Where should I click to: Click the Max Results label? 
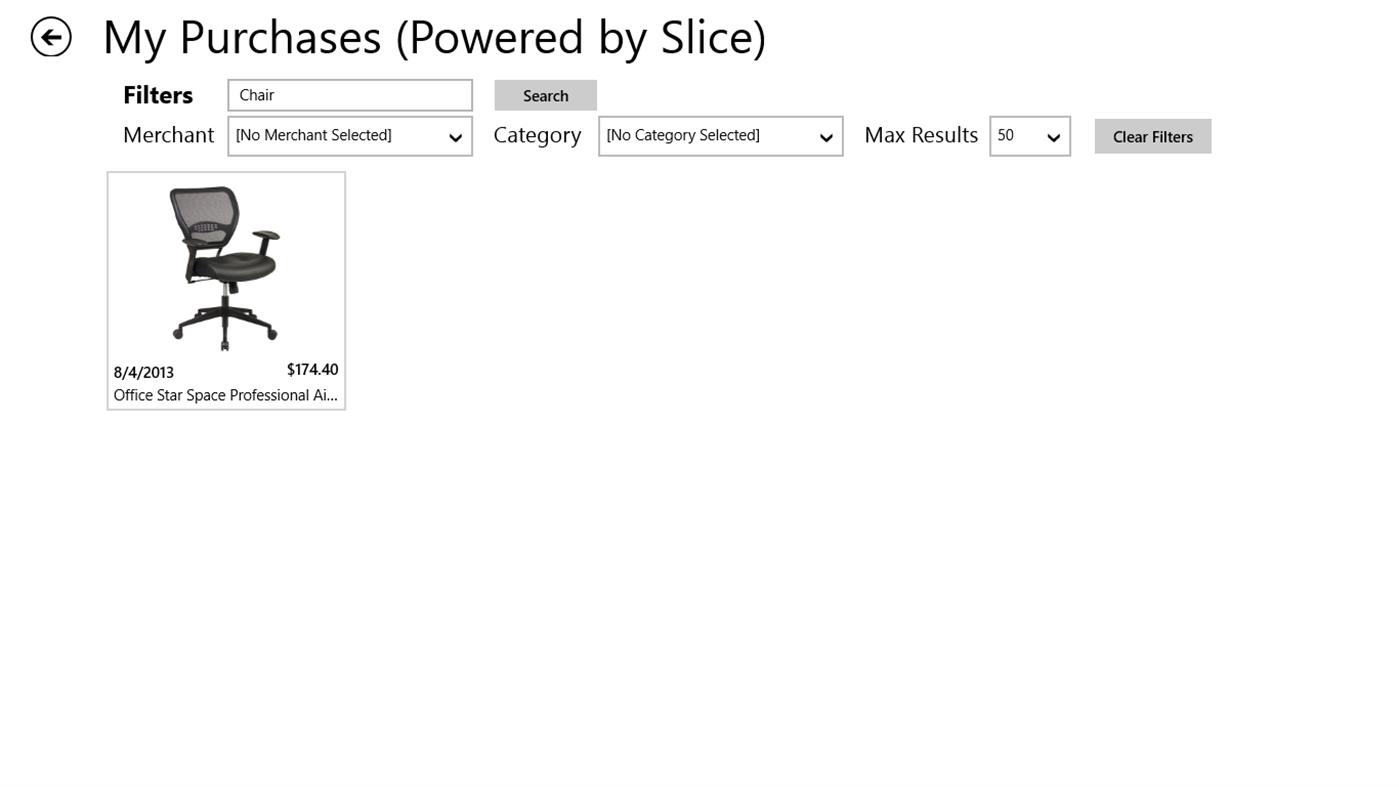pos(920,135)
